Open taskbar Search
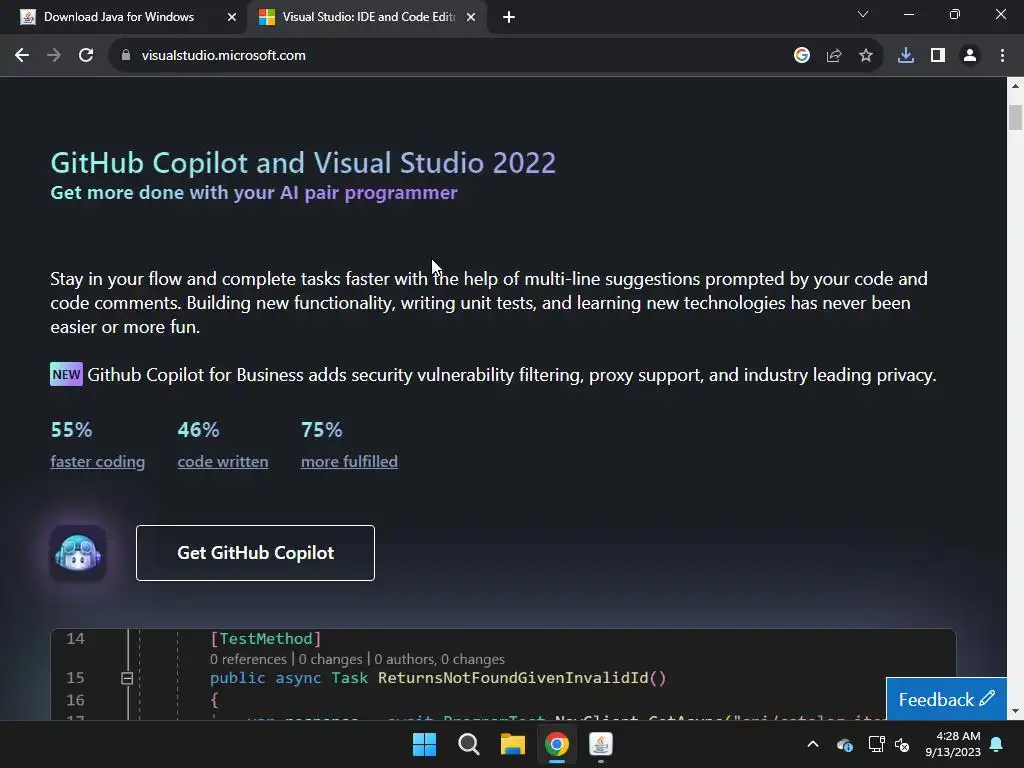Screen dimensions: 1024x768 (468, 744)
